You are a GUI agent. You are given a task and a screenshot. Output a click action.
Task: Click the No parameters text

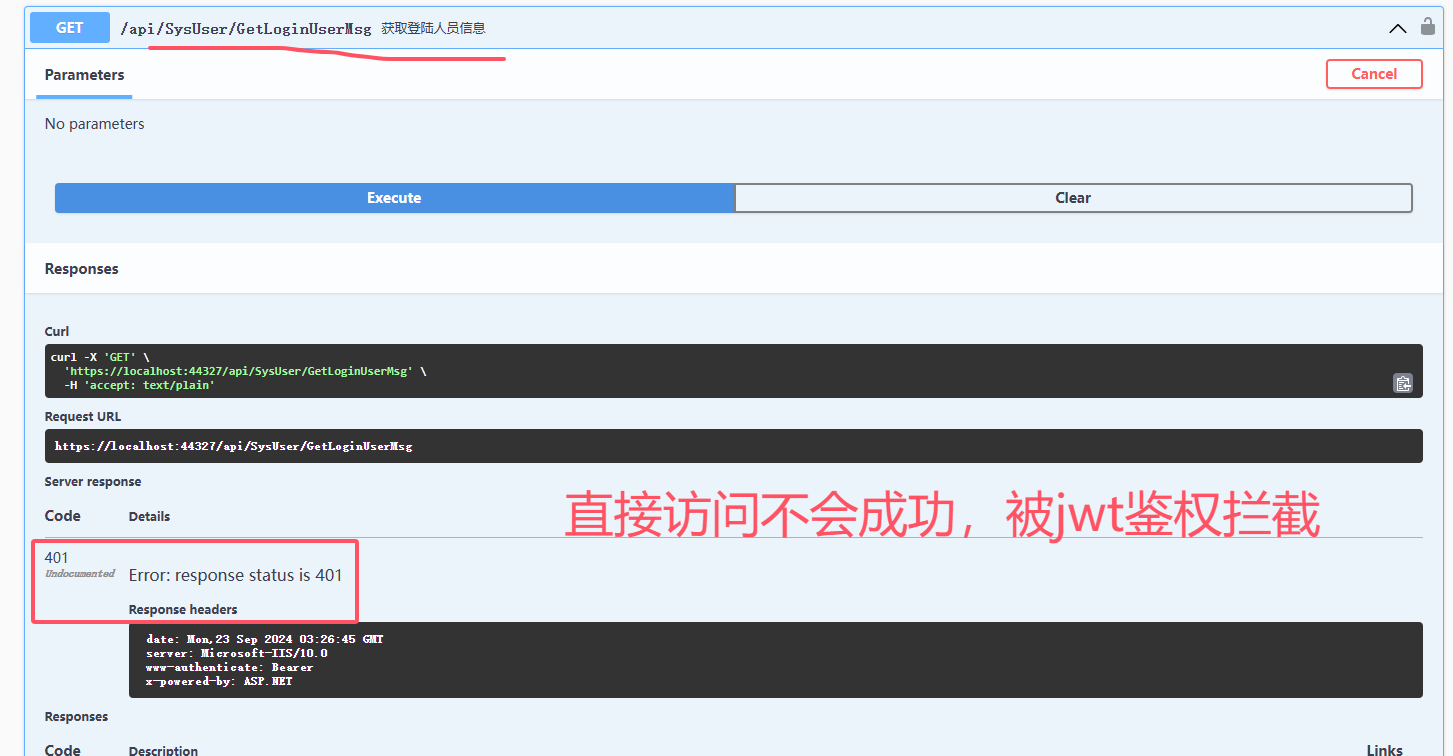coord(94,124)
